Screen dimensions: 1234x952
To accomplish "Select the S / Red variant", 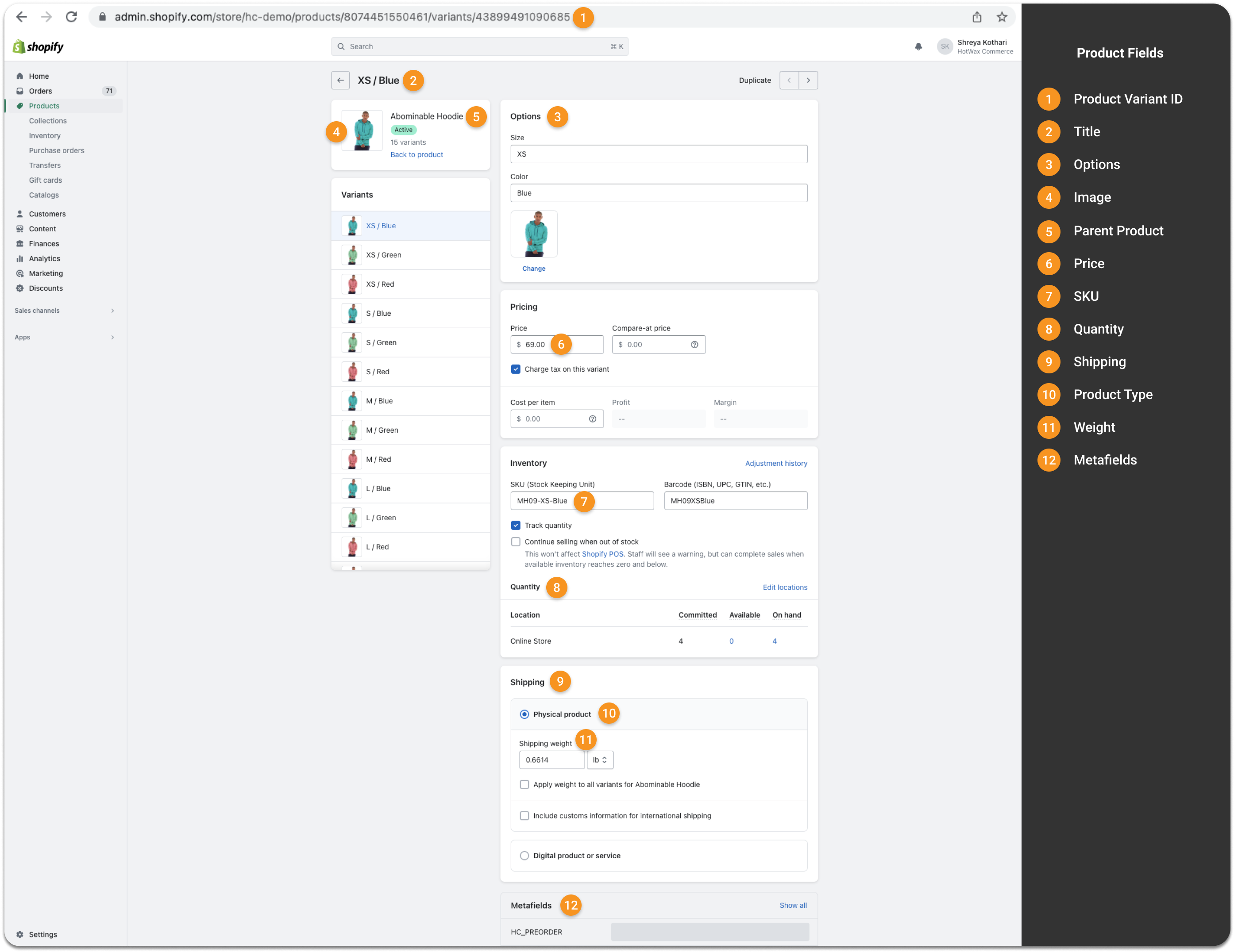I will (411, 372).
